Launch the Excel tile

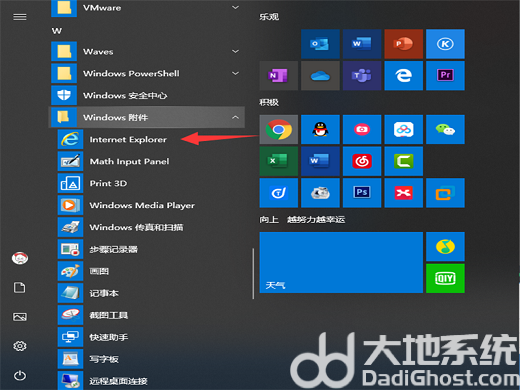(x=278, y=161)
